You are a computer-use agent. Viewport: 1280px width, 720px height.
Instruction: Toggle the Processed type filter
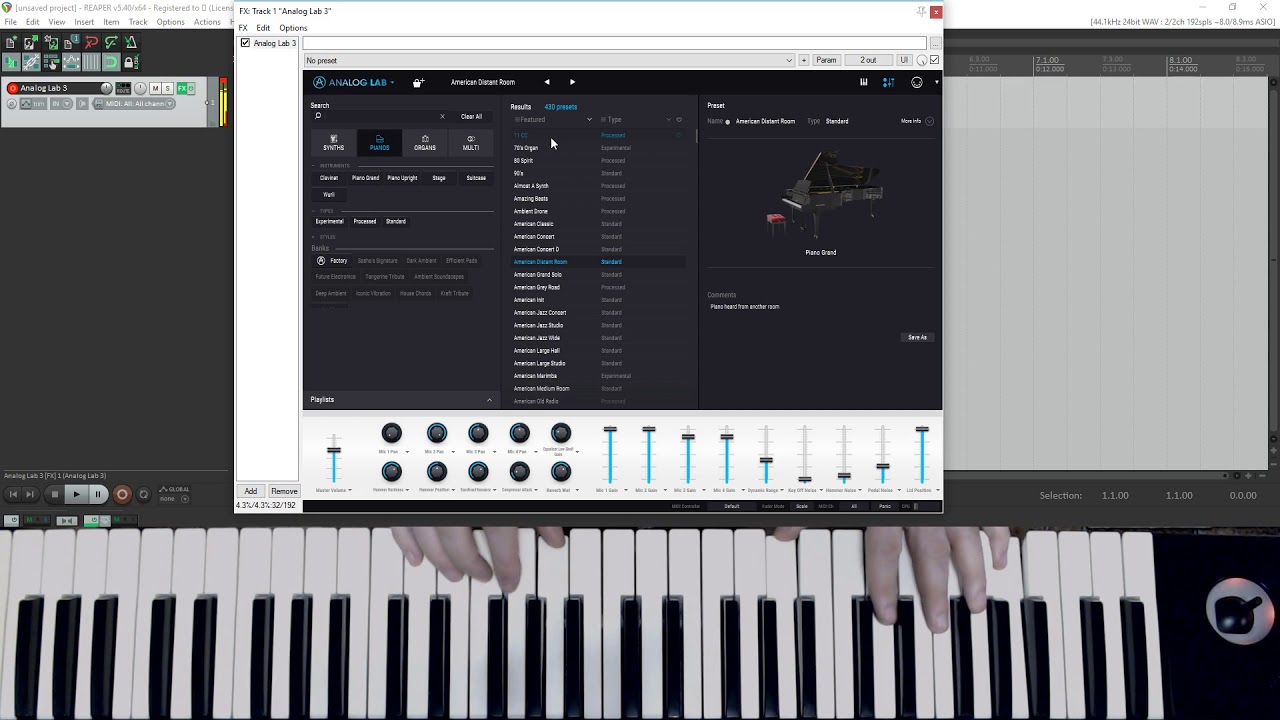pos(365,221)
